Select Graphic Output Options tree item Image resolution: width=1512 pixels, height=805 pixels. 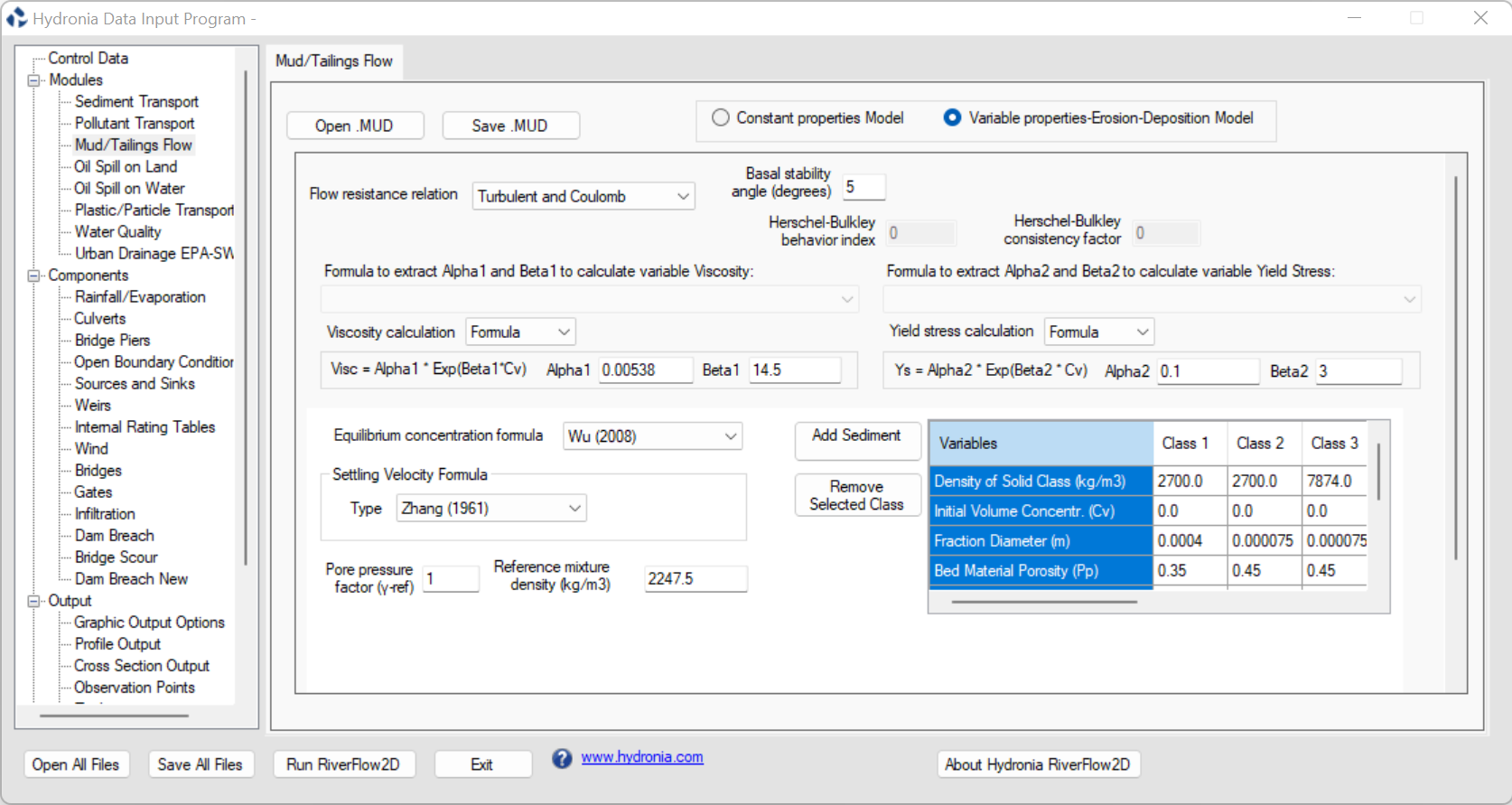(x=149, y=622)
